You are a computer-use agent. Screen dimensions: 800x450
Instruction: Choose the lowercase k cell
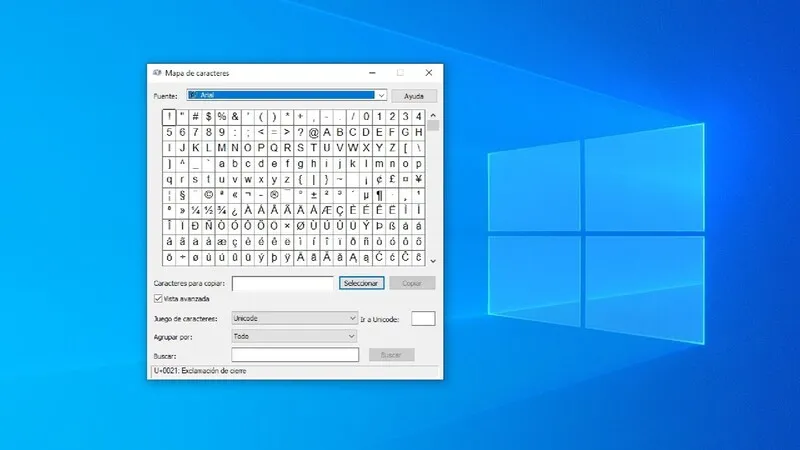pyautogui.click(x=353, y=164)
